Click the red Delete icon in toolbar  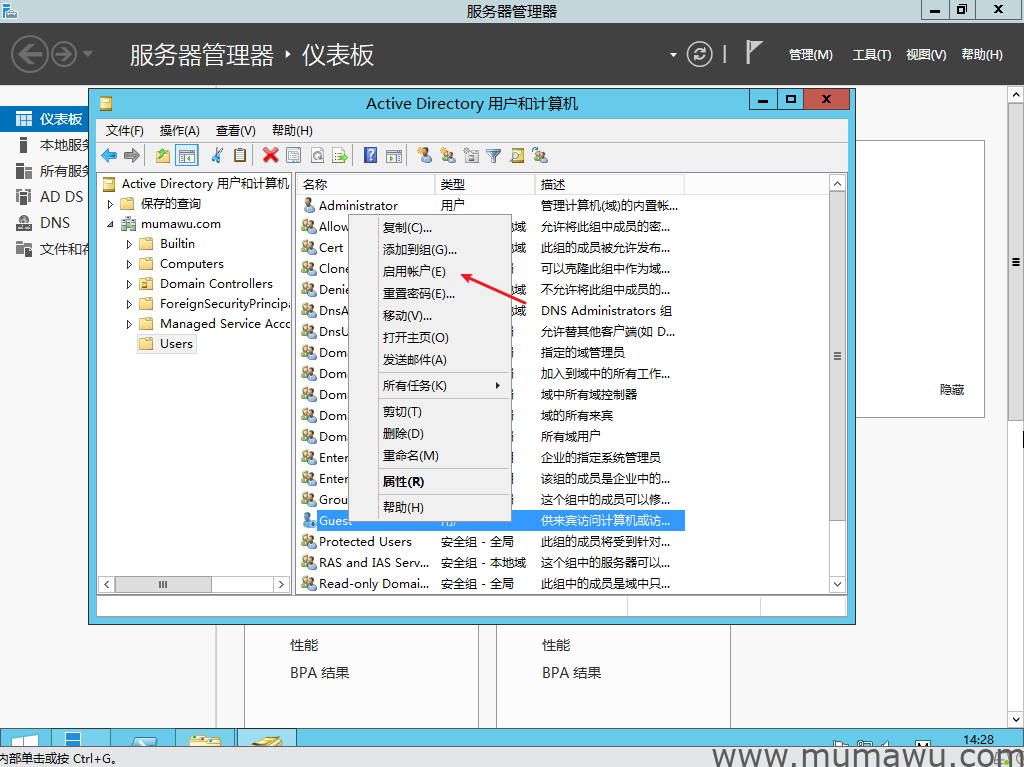(270, 155)
